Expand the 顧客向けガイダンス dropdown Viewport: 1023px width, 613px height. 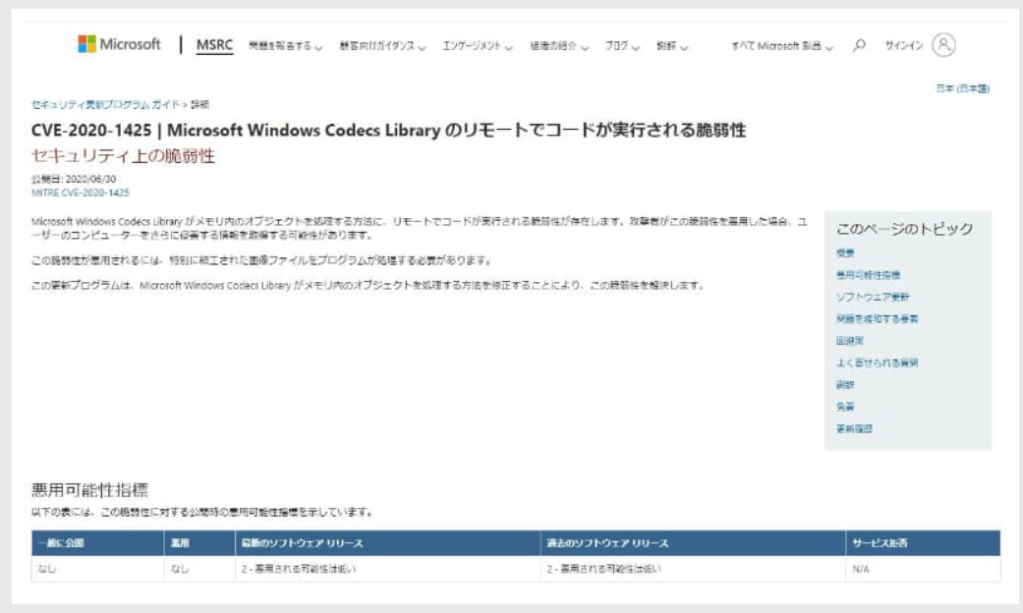(x=383, y=46)
